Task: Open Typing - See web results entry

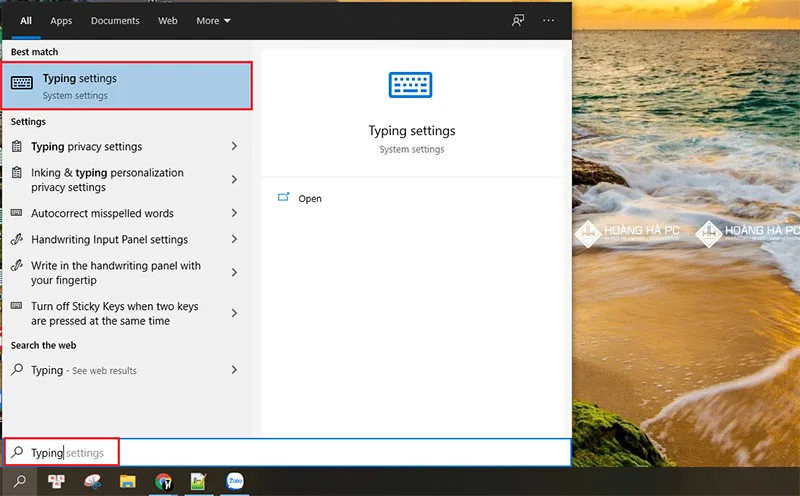Action: pyautogui.click(x=125, y=370)
